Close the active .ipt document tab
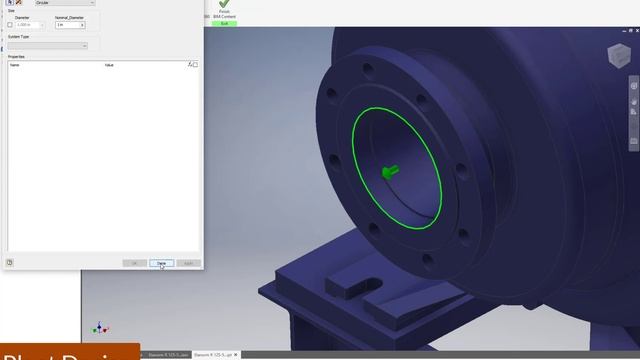This screenshot has width=640, height=360. (x=236, y=355)
